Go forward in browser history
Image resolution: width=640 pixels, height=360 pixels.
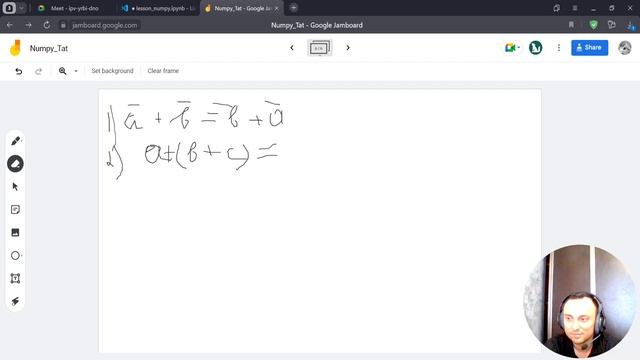[28, 25]
